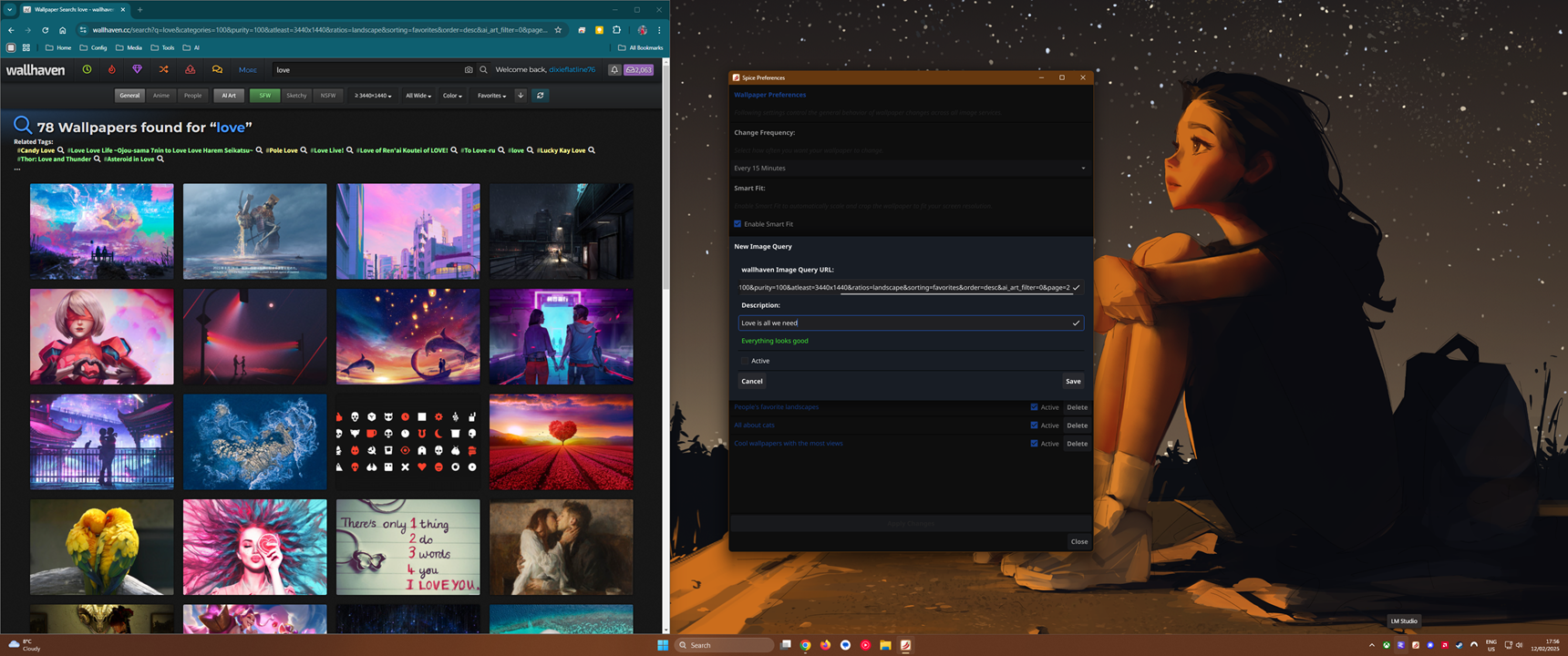Expand related tags with the ellipsis
Screen dimensions: 1568x656
point(17,169)
